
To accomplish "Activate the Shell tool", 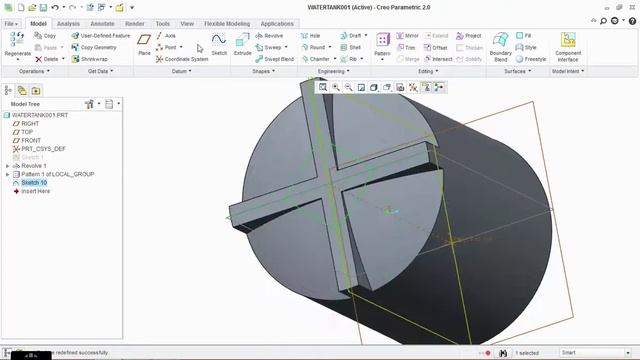I will click(351, 47).
